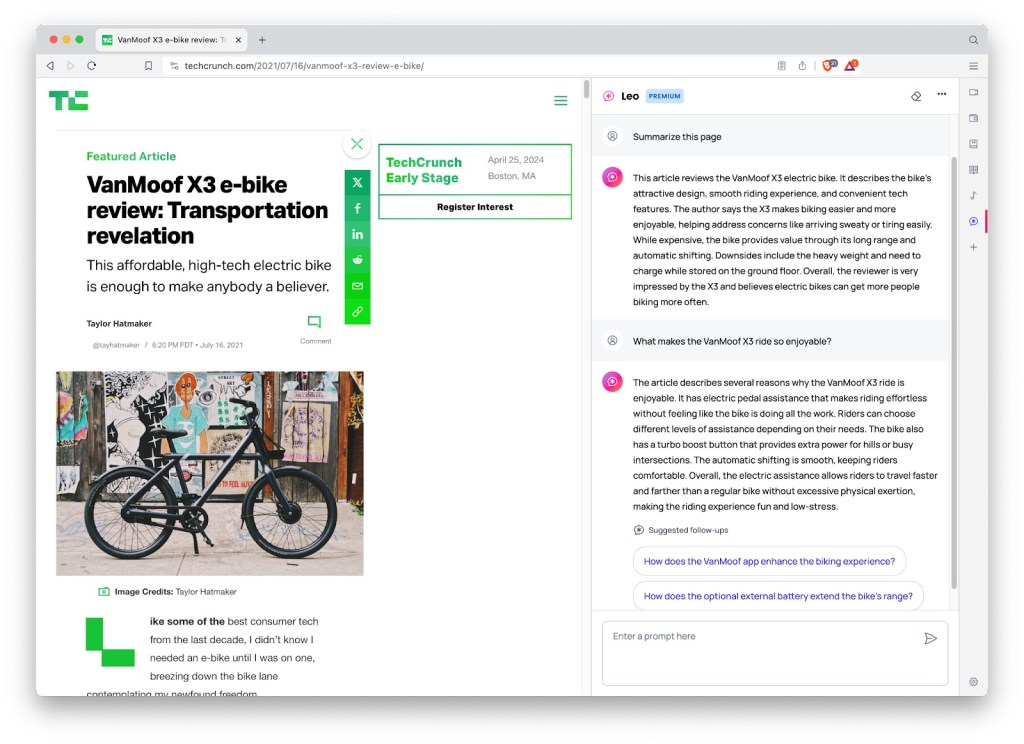Open Leo three-dot options menu
The height and width of the screenshot is (744, 1024).
pyautogui.click(x=941, y=94)
